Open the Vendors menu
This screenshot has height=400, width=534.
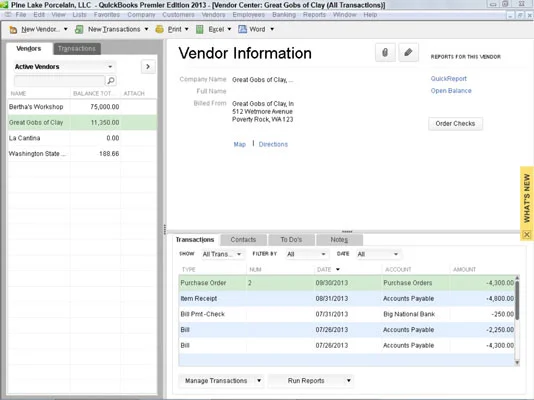(x=213, y=15)
